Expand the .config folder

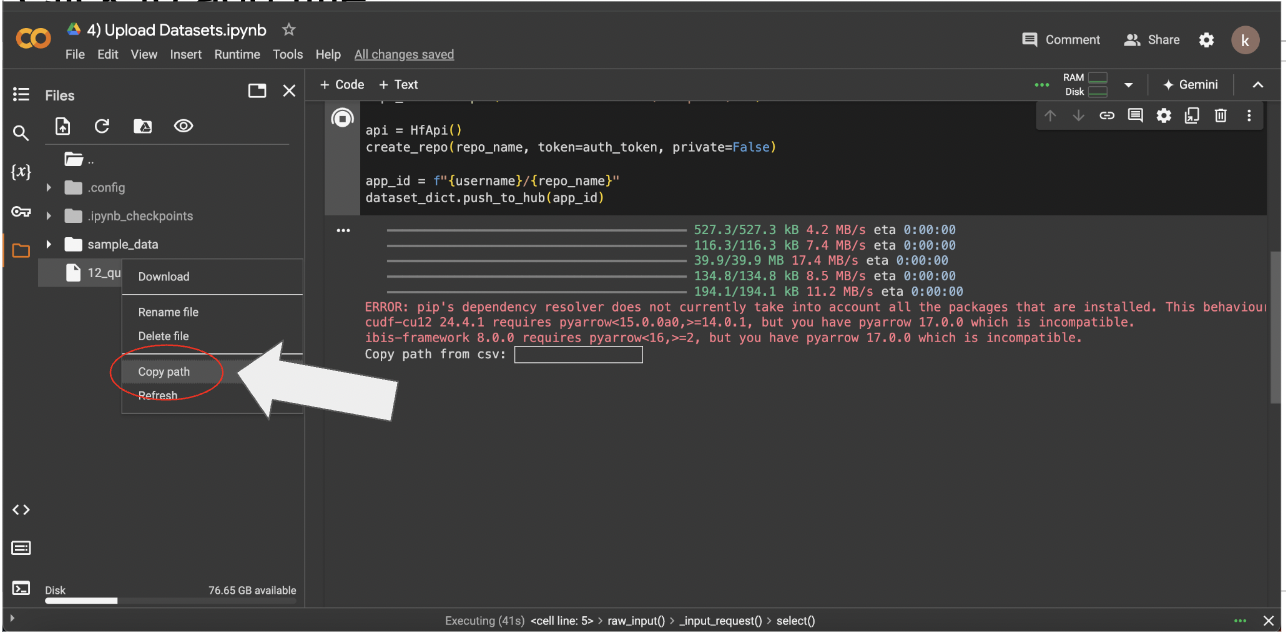click(x=49, y=188)
